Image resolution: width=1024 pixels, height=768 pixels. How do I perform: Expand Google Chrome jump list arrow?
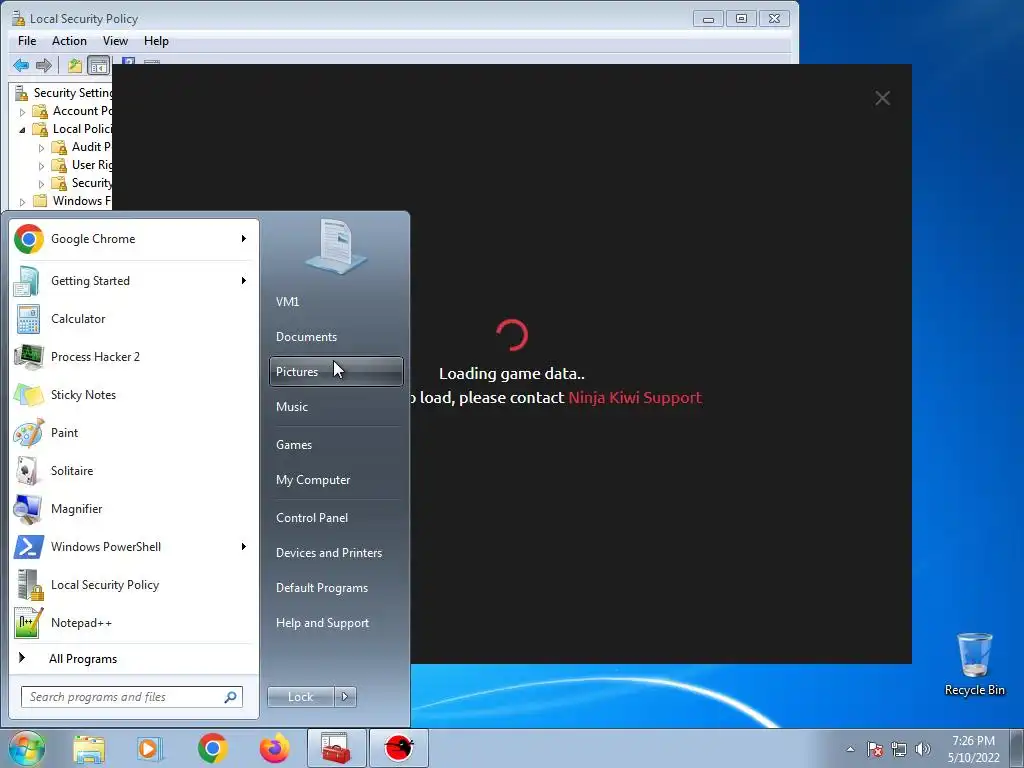(244, 239)
